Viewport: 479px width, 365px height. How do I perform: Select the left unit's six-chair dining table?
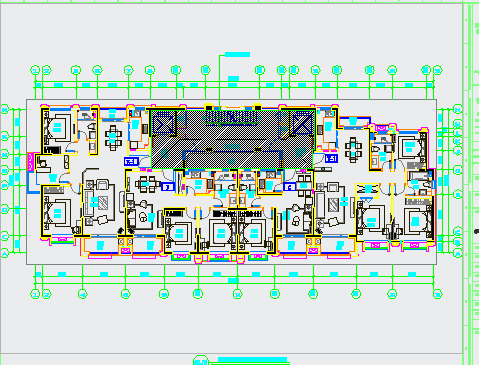point(113,137)
